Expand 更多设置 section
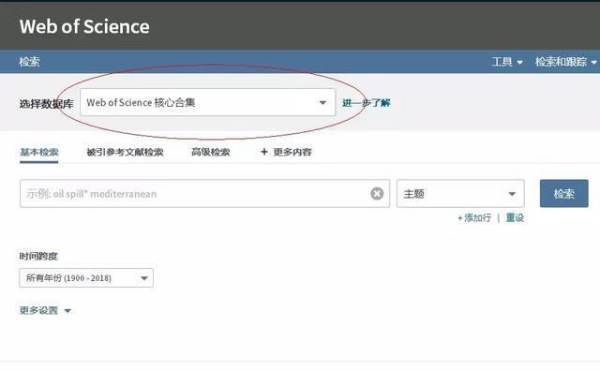600x371 pixels. point(45,310)
